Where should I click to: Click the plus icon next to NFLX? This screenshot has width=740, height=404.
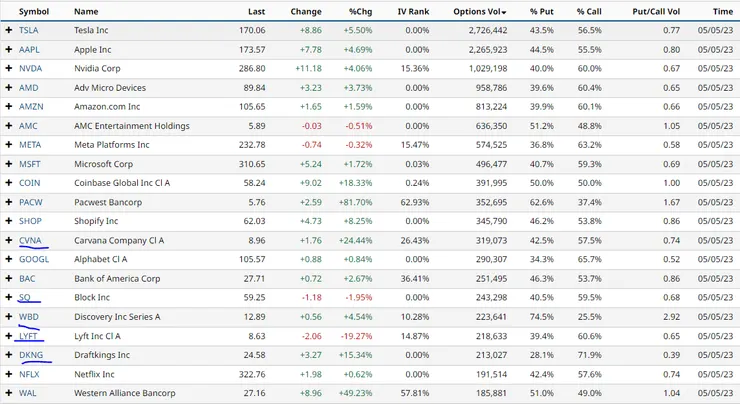[8, 374]
